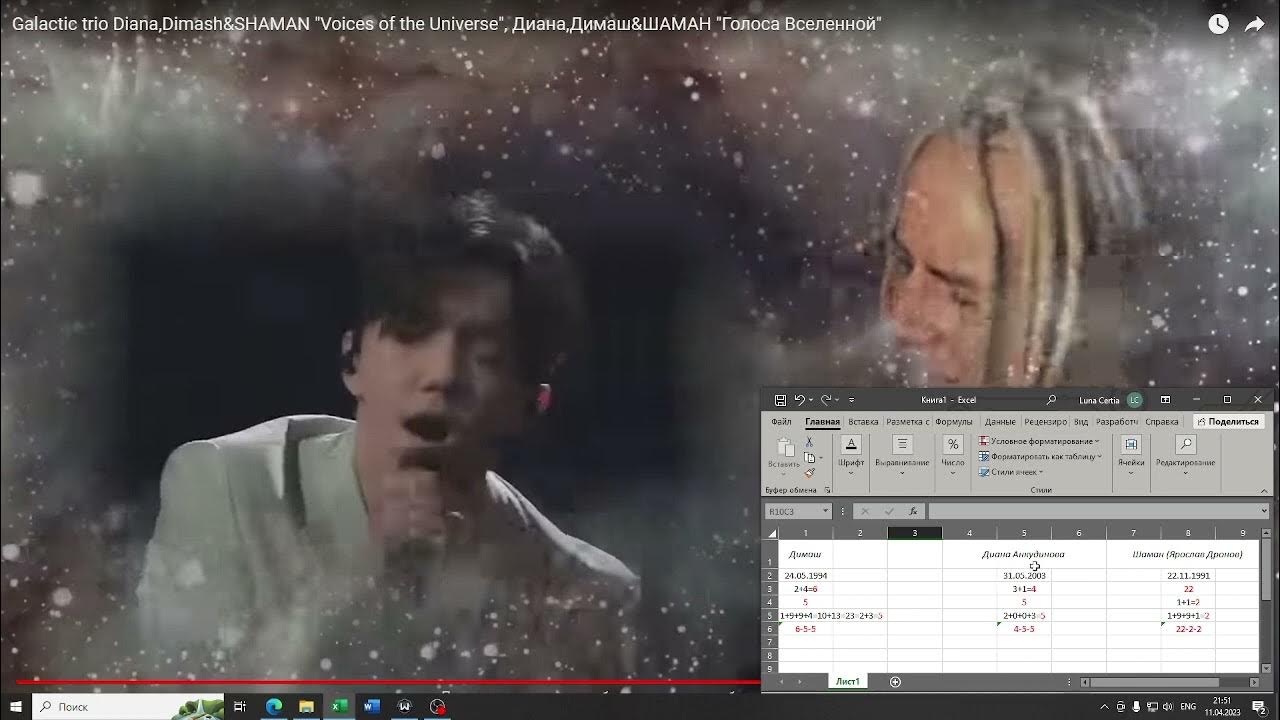
Task: Open the Справка tab
Action: click(x=1161, y=422)
